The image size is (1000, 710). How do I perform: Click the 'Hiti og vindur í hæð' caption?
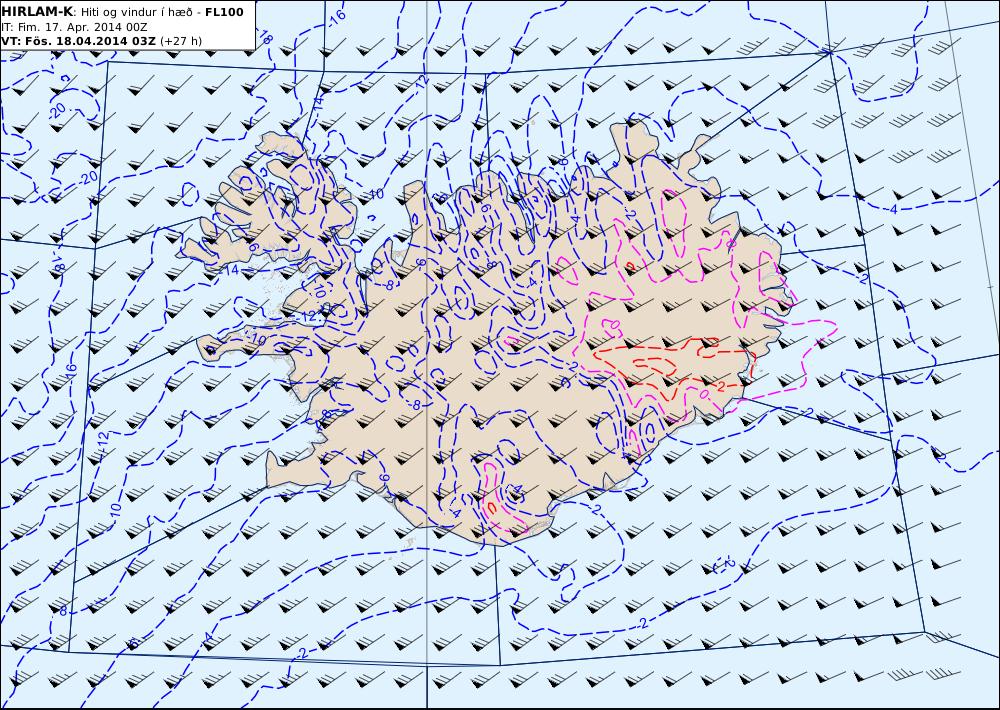click(136, 12)
